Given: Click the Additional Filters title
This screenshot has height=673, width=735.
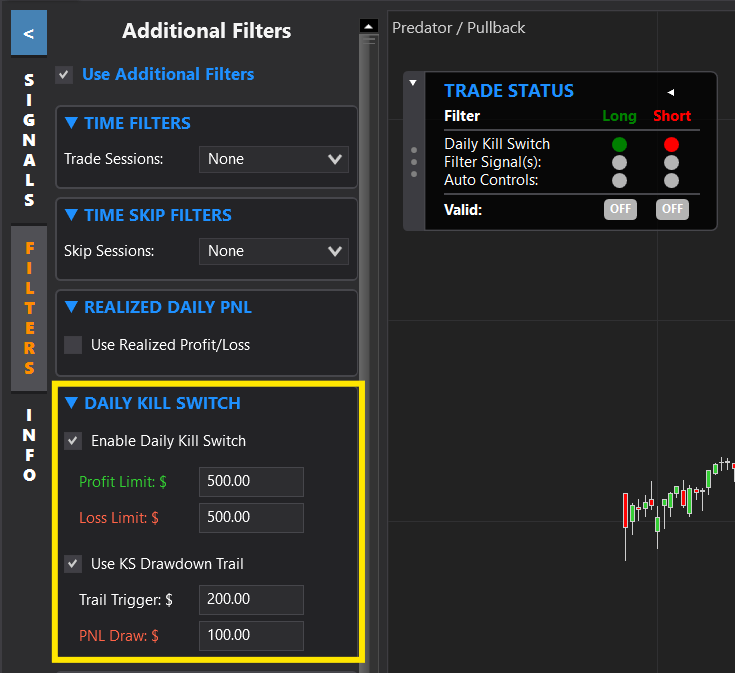Looking at the screenshot, I should coord(207,31).
